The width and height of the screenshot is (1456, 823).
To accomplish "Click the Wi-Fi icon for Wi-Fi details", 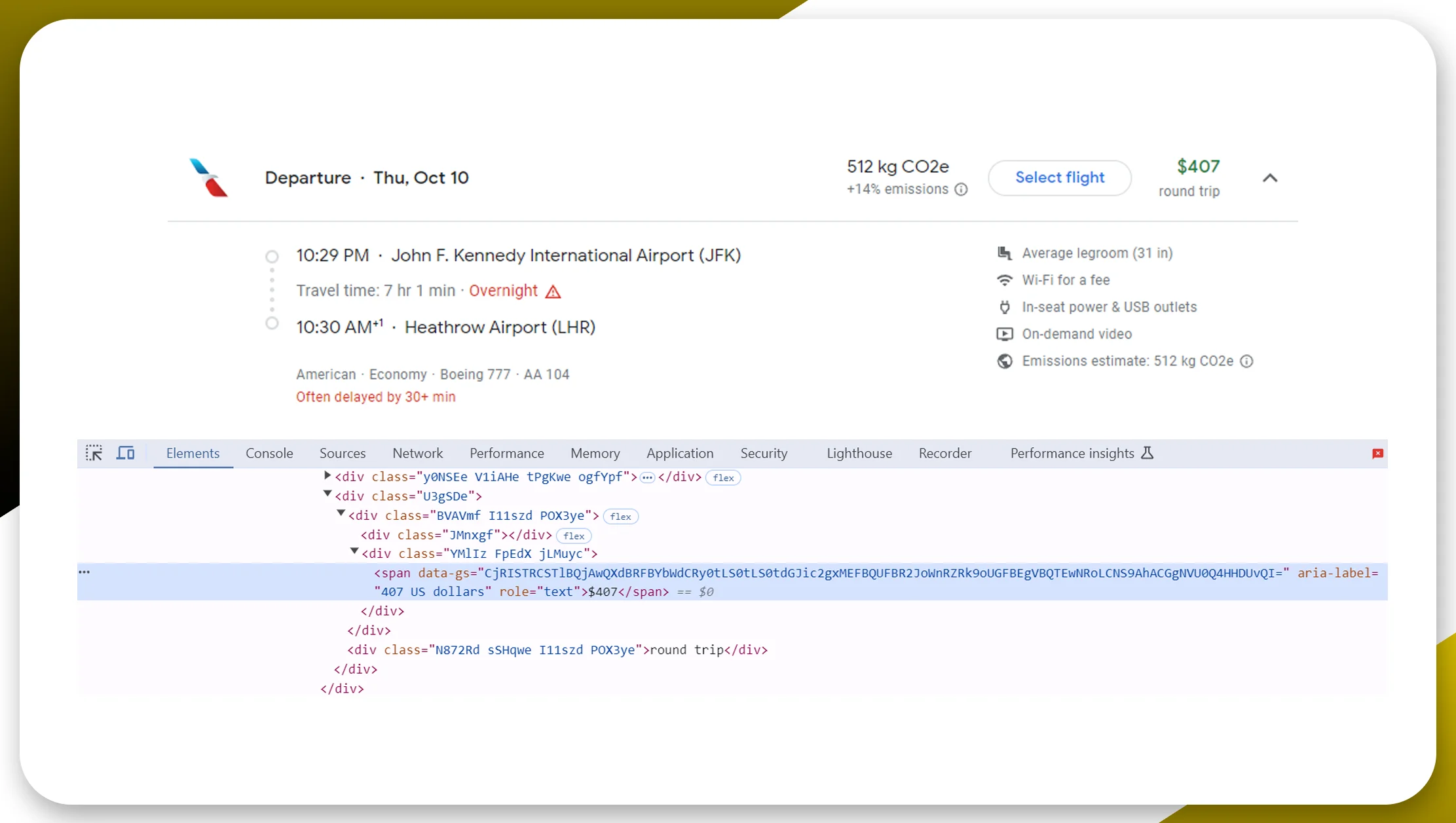I will 1005,280.
